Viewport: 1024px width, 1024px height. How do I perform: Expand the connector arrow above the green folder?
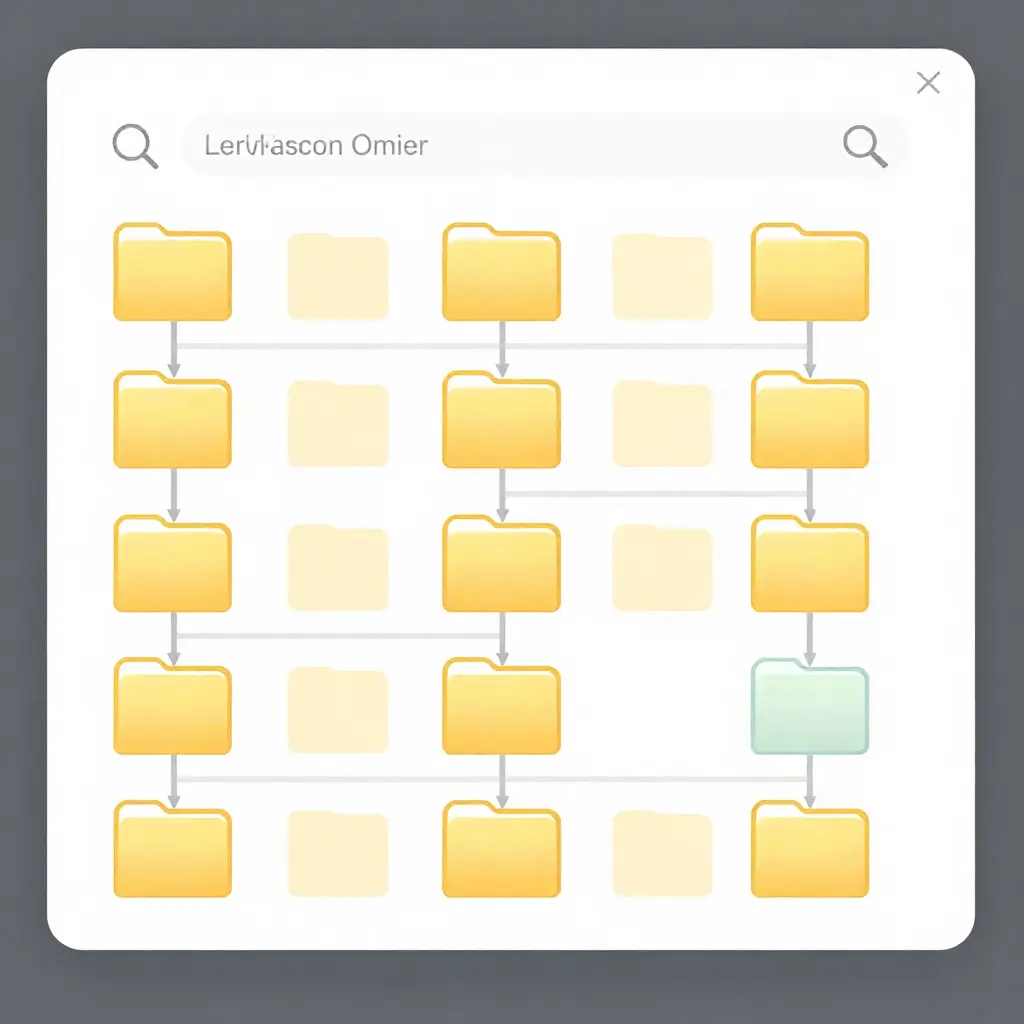[810, 635]
